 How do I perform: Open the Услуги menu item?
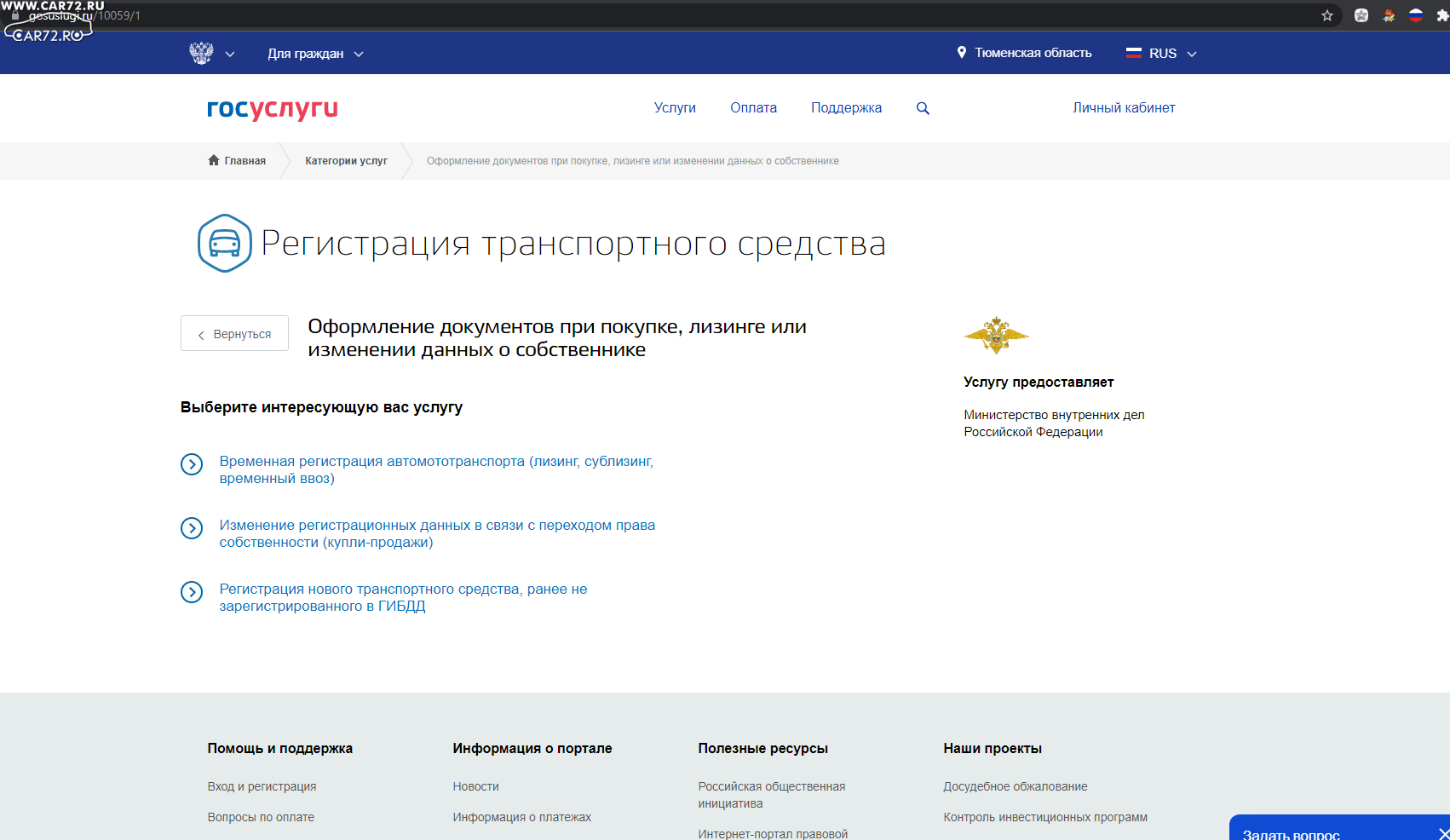(675, 108)
